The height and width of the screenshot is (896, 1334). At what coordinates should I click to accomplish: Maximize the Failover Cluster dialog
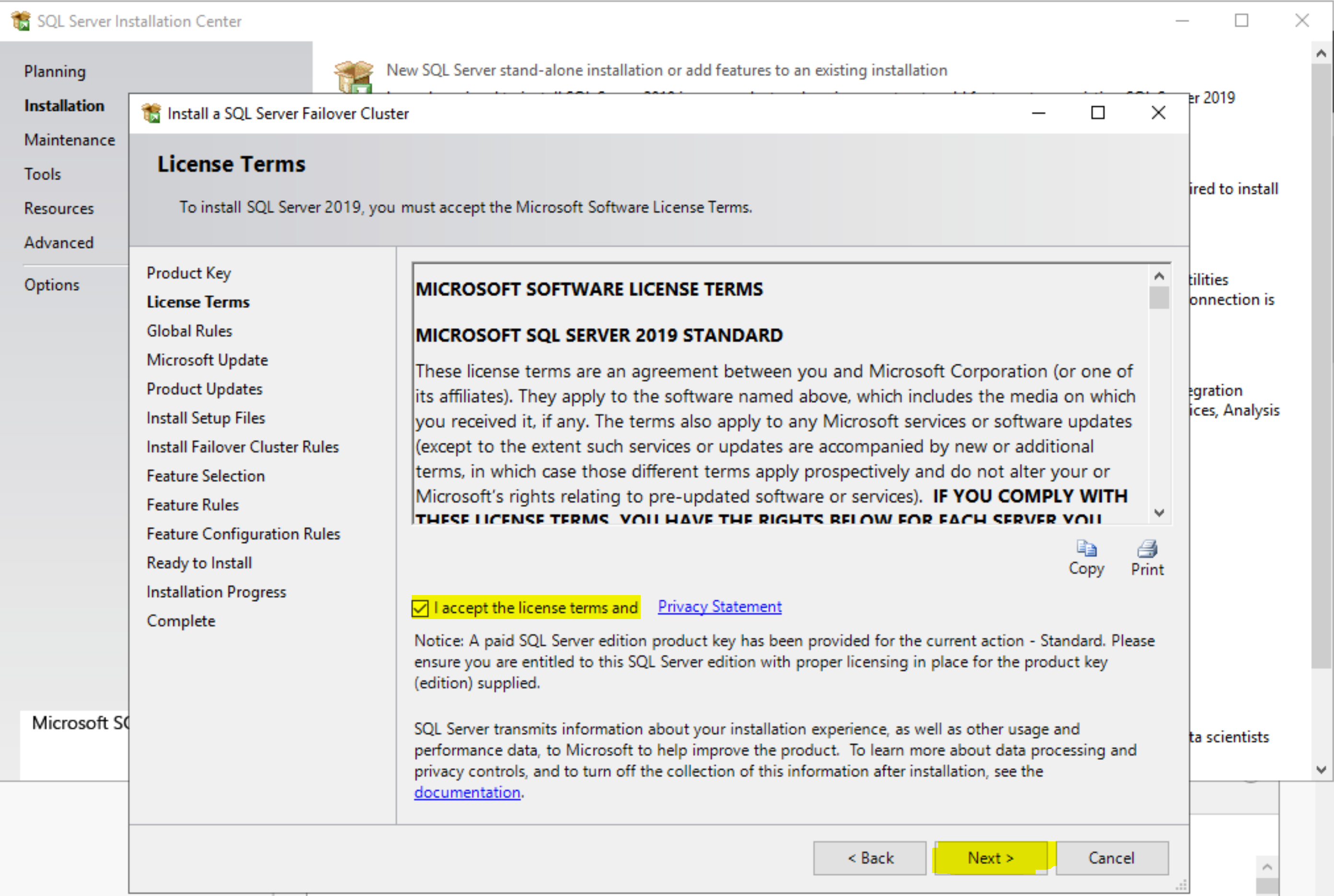coord(1097,113)
